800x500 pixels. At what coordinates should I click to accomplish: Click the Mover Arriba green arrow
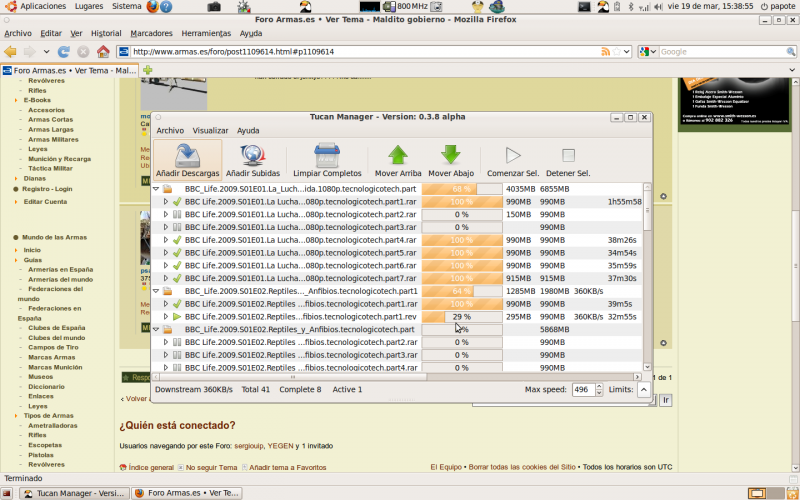398,155
